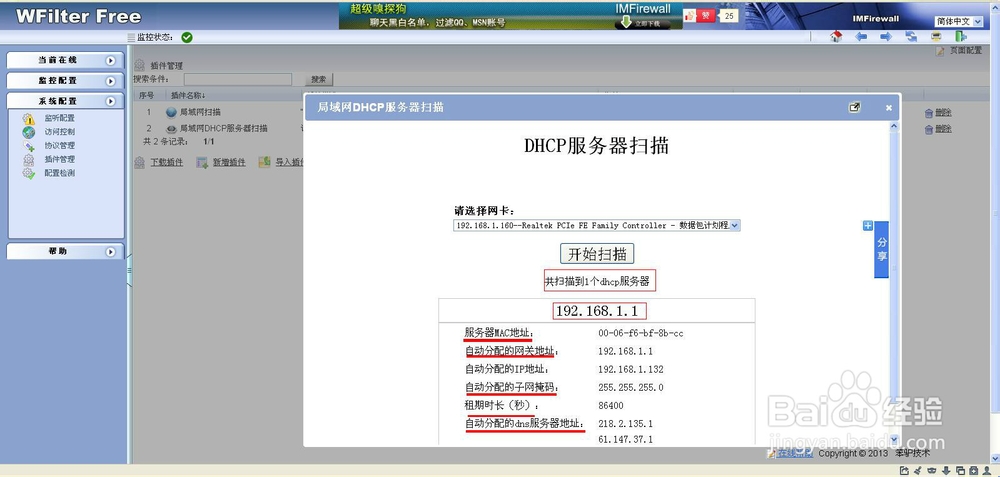Open 访问控制 in sidebar
The width and height of the screenshot is (1000, 477).
[x=59, y=132]
